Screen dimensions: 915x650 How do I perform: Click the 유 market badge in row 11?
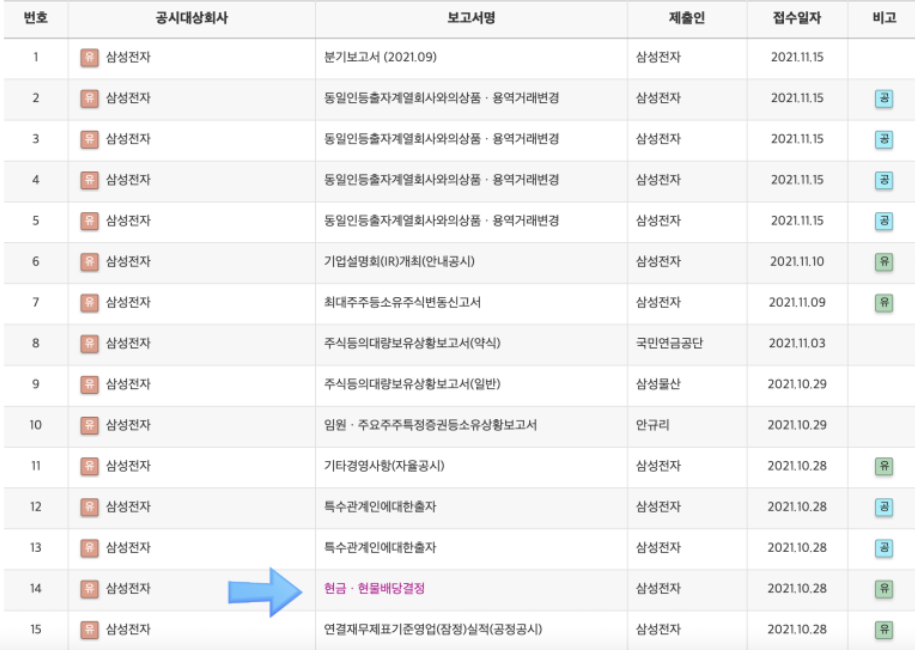[89, 466]
